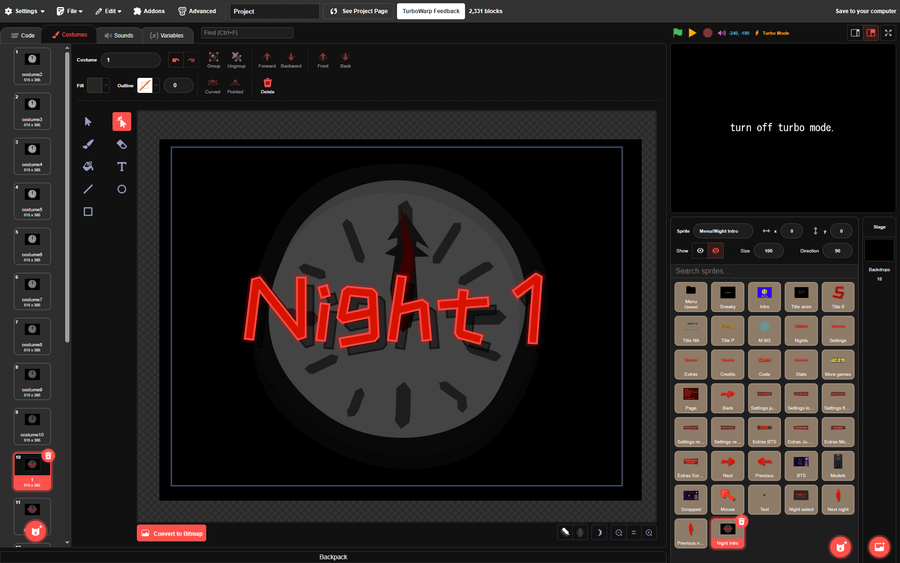Open the File menu
The width and height of the screenshot is (900, 563).
[69, 11]
